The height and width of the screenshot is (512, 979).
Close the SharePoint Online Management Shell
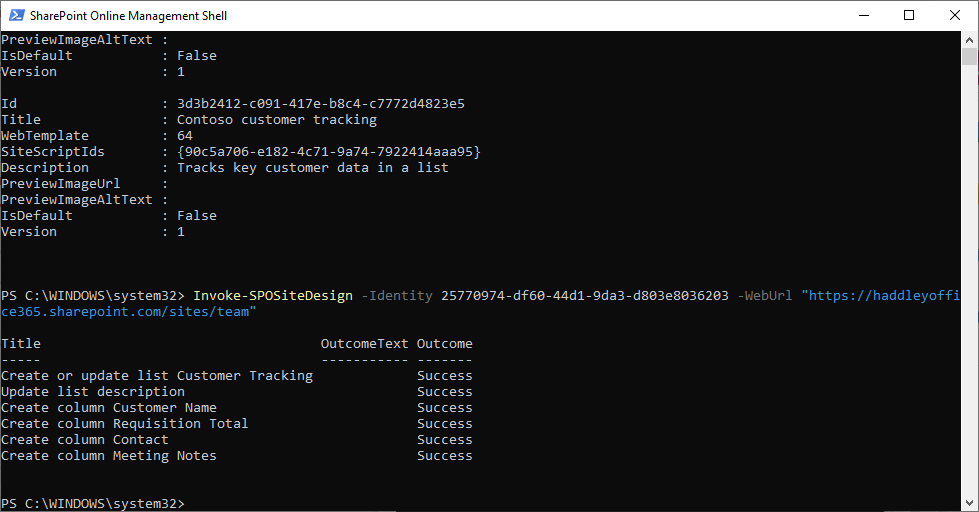point(954,16)
